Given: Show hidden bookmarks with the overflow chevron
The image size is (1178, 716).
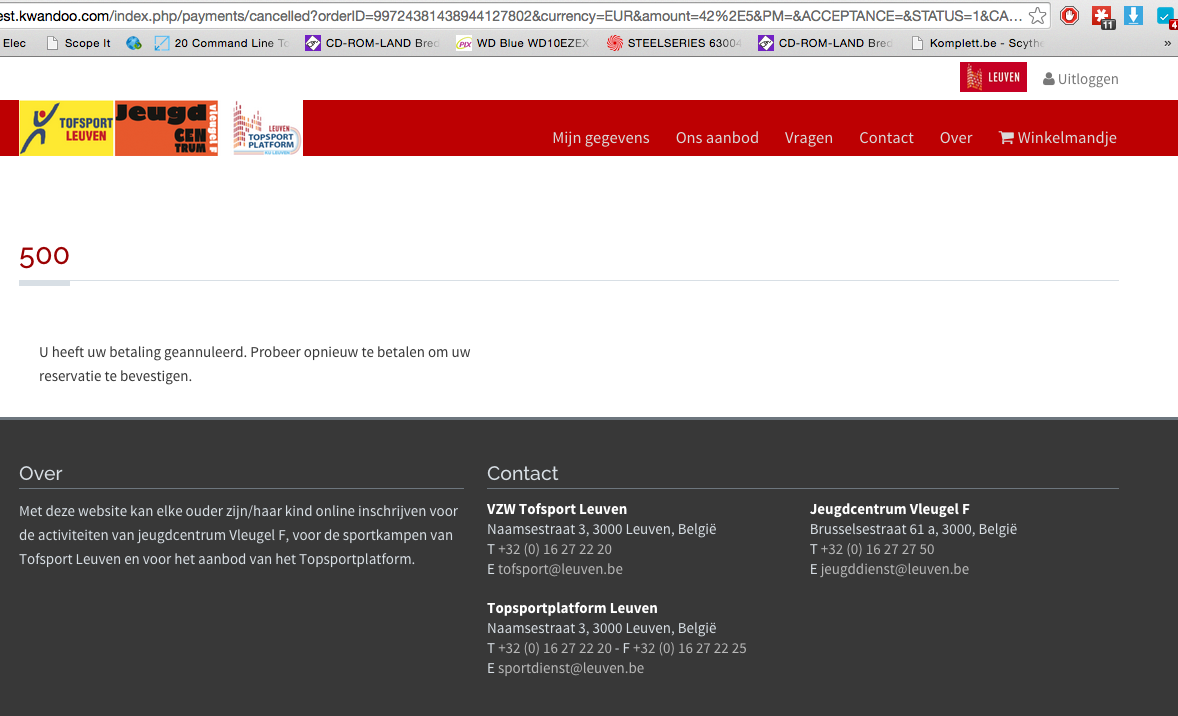Looking at the screenshot, I should click(1167, 43).
